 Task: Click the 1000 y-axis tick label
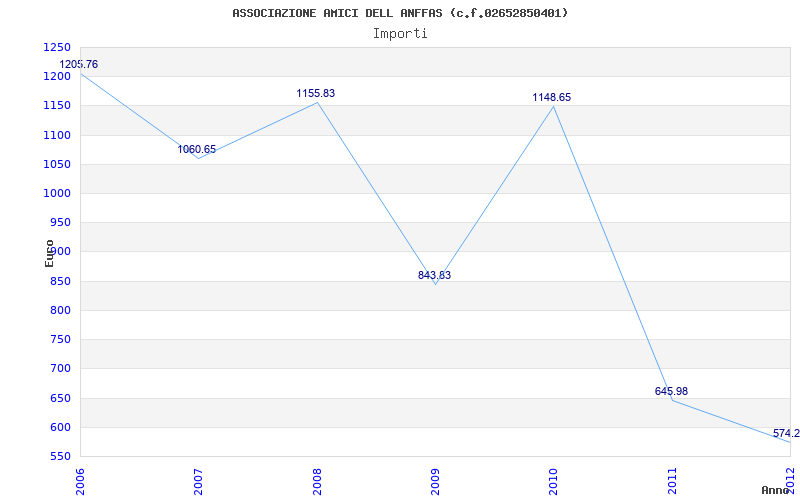[x=57, y=193]
